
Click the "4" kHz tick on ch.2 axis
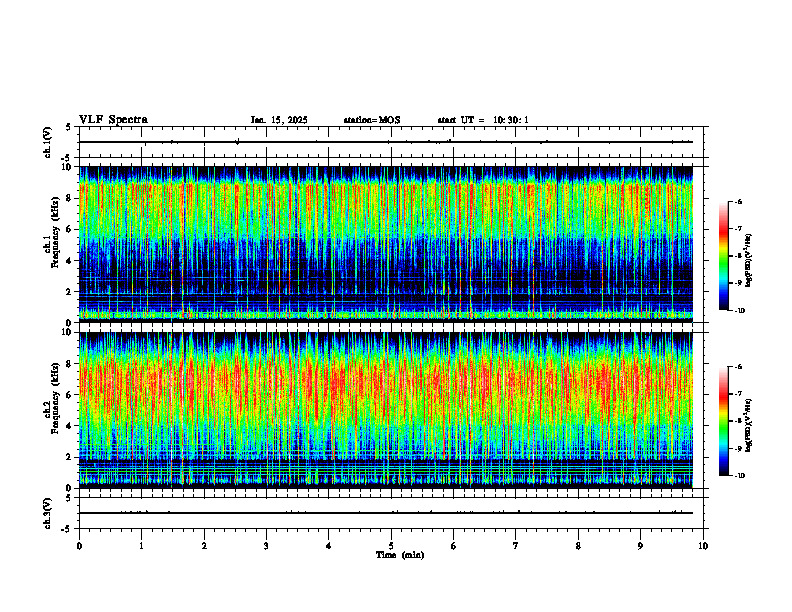pyautogui.click(x=70, y=426)
